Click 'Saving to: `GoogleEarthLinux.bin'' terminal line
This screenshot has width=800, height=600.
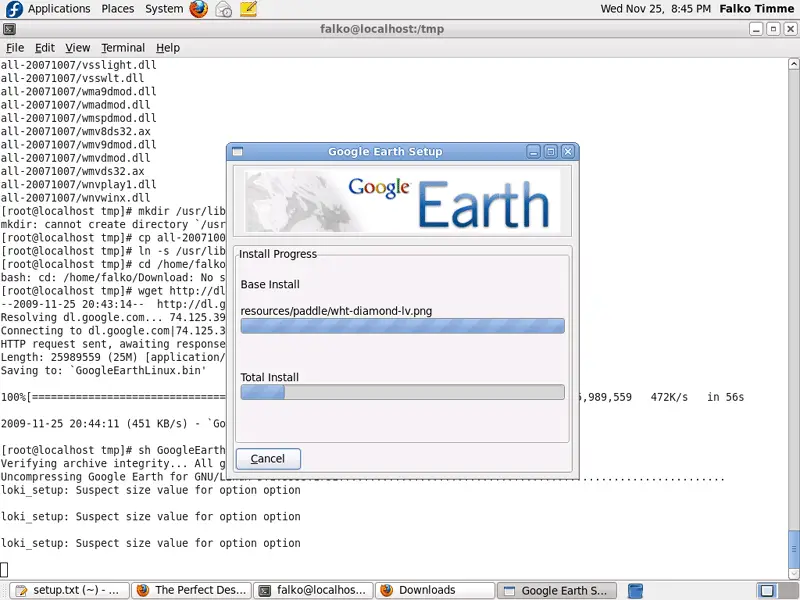104,370
